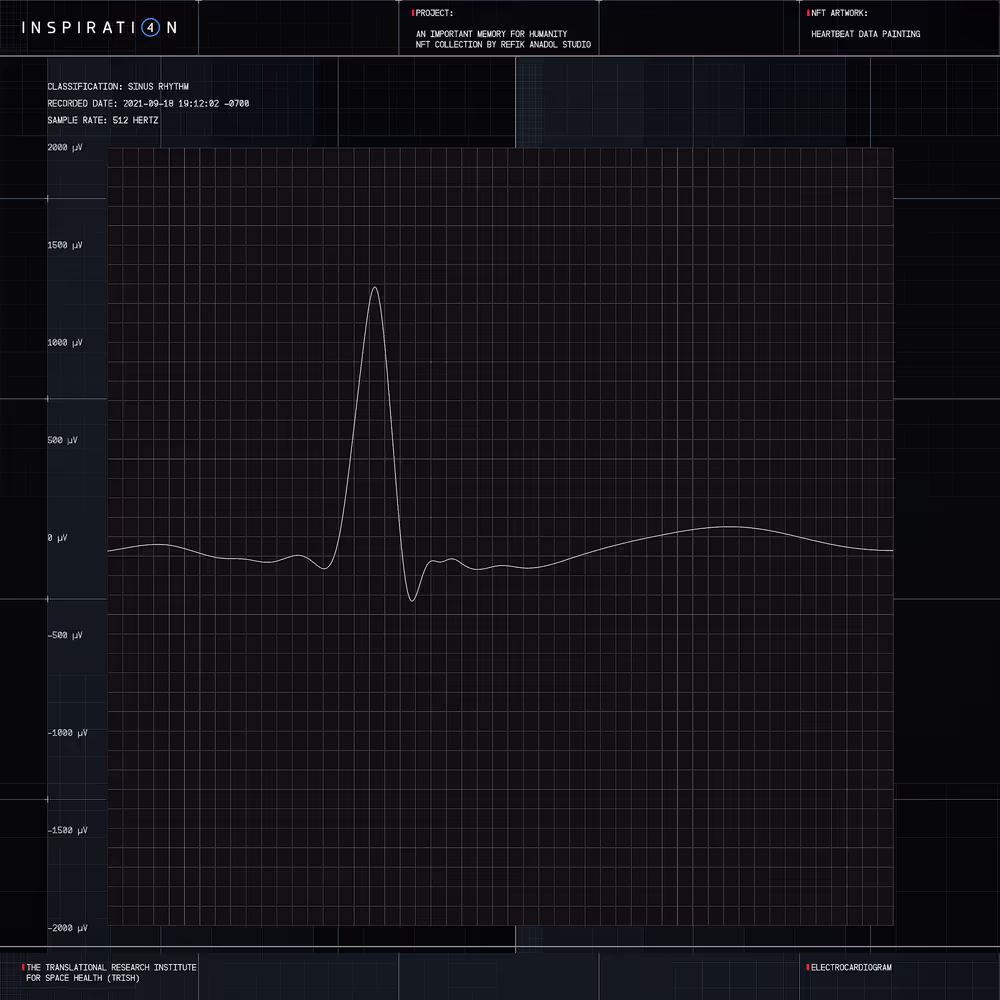The image size is (1000, 1000).
Task: Click the "PROJECT:" header label
Action: click(434, 13)
